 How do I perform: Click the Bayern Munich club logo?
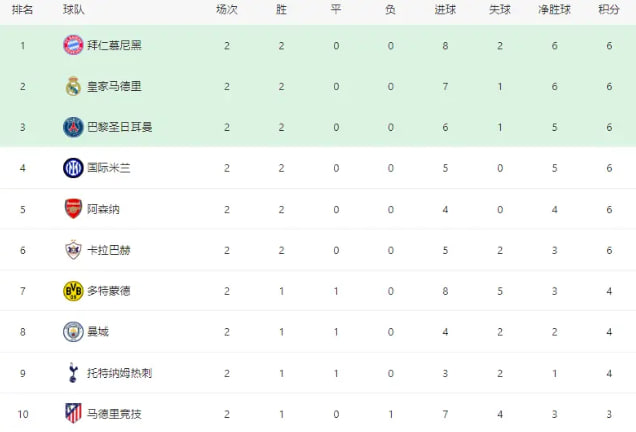73,45
